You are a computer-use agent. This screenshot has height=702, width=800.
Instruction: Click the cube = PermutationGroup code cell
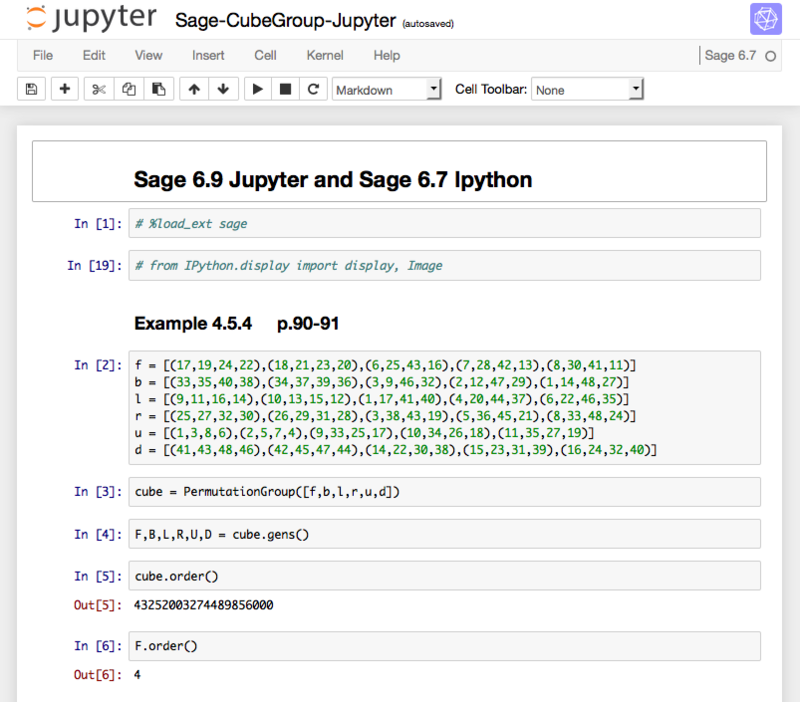(x=444, y=492)
